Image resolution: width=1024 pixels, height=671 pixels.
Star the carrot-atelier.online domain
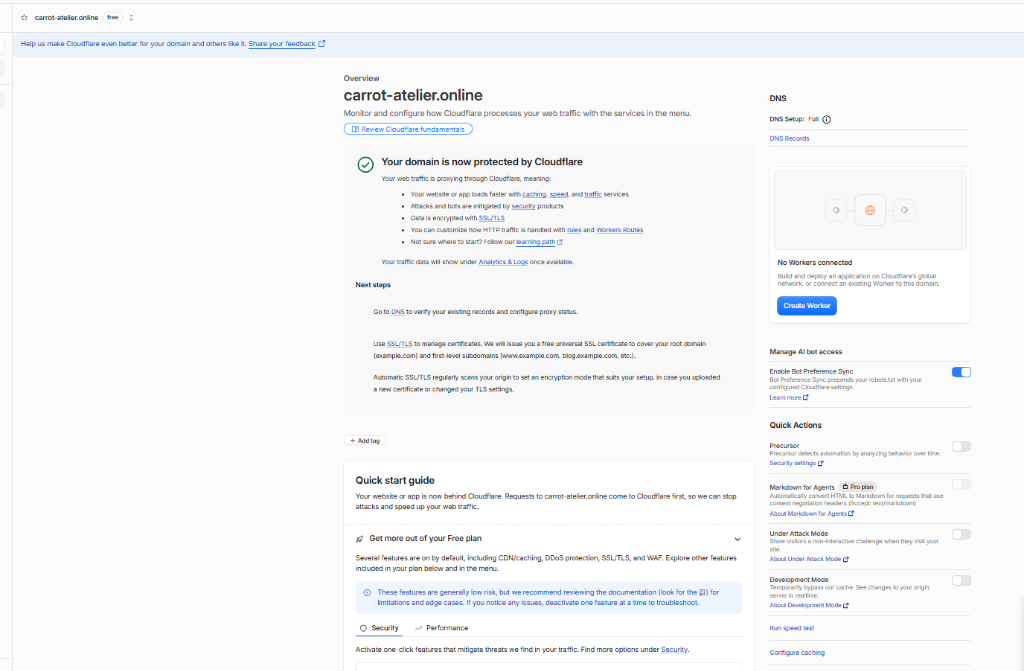tap(24, 18)
